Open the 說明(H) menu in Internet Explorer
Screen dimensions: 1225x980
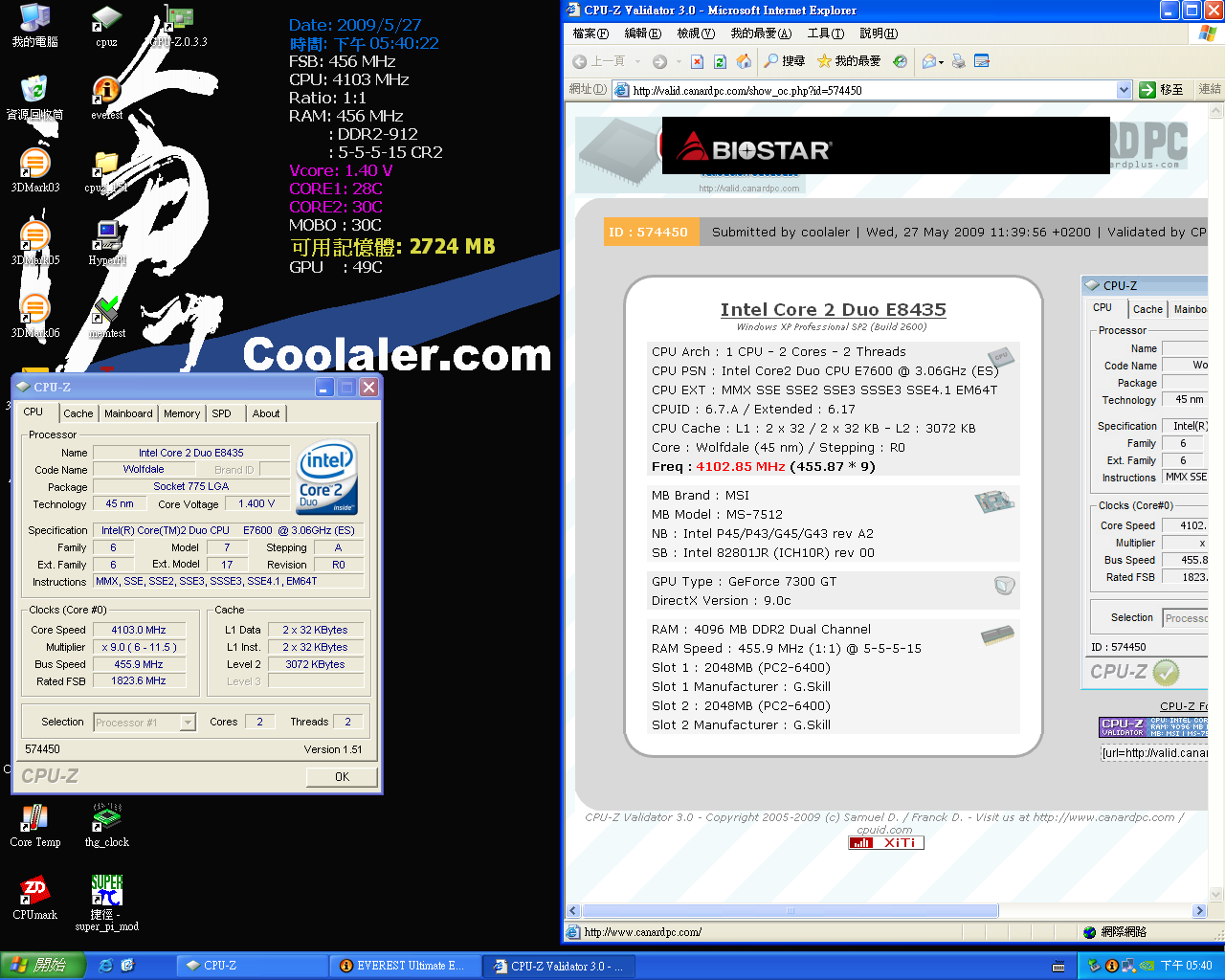[x=878, y=33]
